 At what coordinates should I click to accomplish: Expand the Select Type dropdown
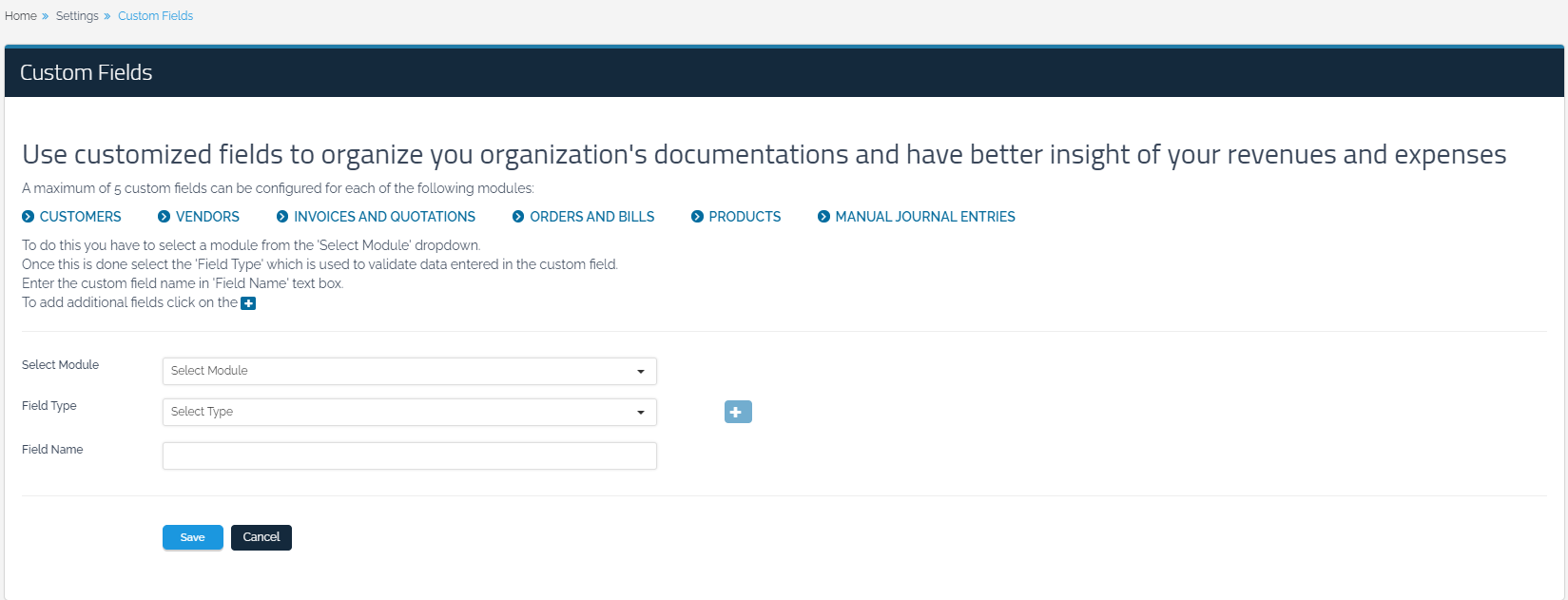click(409, 412)
